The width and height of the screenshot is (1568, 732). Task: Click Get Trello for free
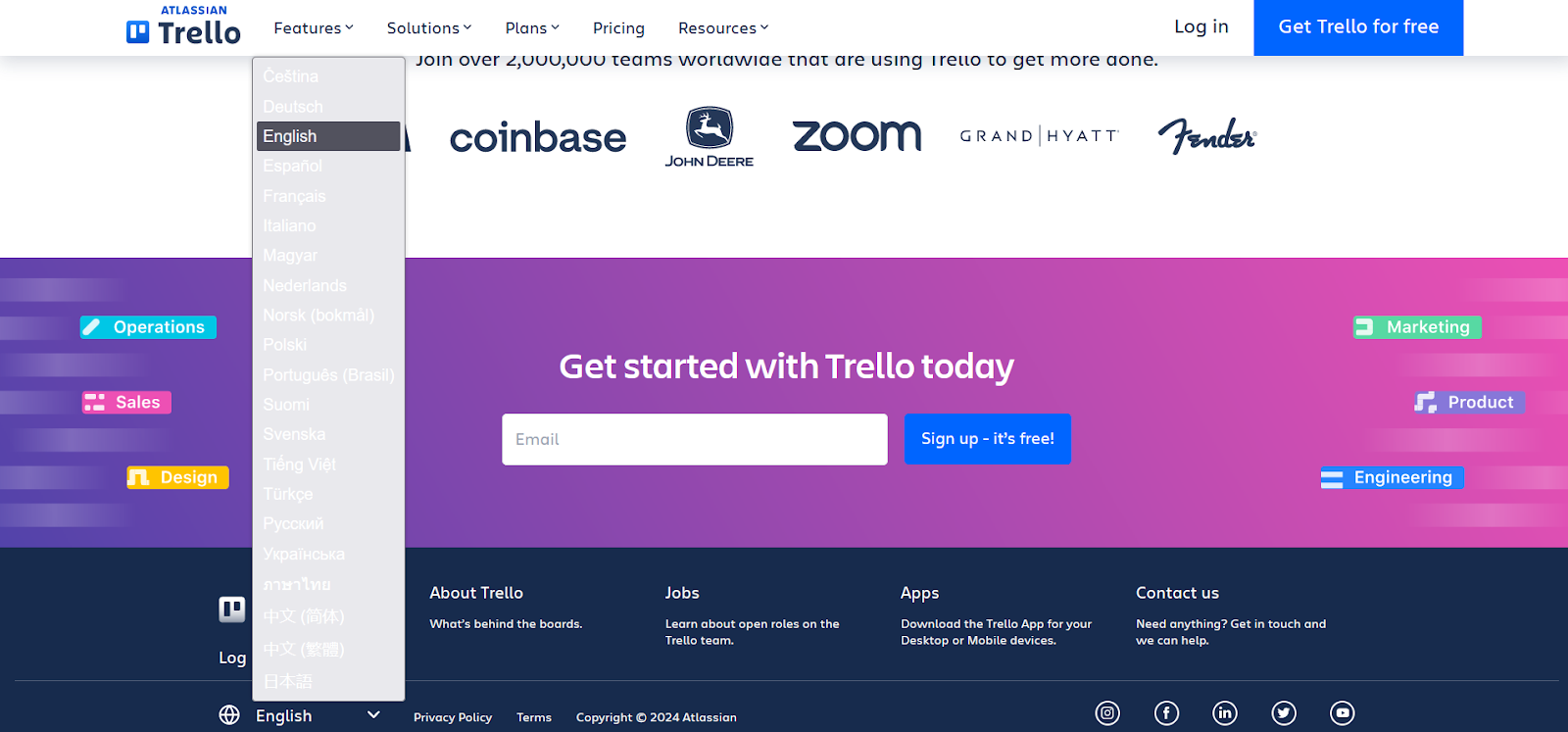(x=1358, y=27)
